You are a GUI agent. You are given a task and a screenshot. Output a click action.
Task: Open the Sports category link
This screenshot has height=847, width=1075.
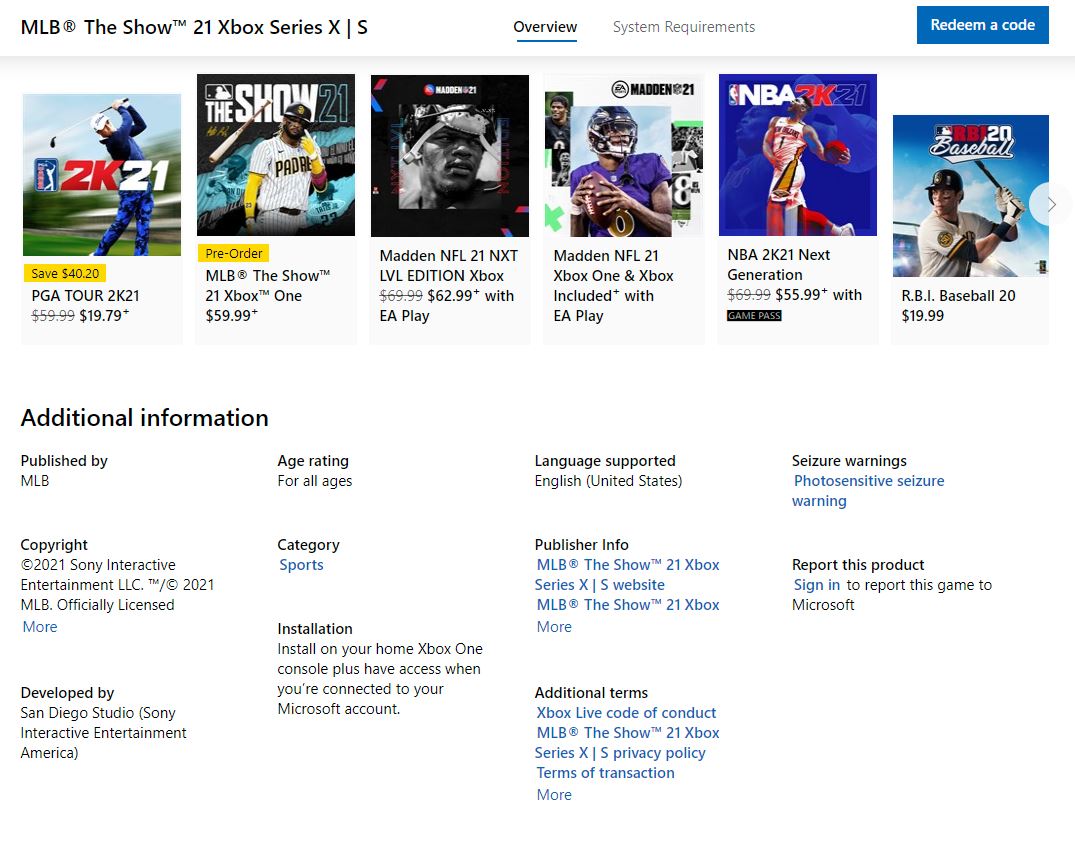pos(301,565)
